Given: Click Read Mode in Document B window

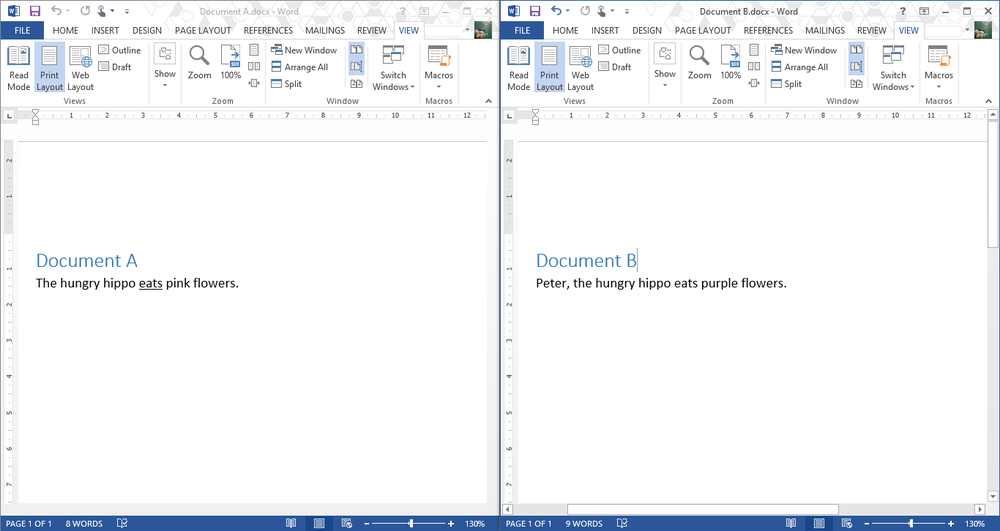Looking at the screenshot, I should point(518,68).
